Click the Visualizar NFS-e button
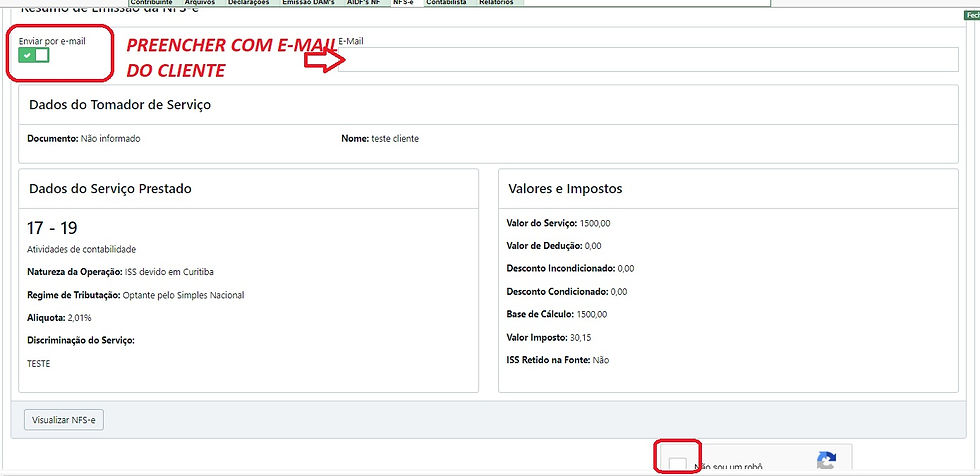The image size is (980, 476). coord(64,420)
